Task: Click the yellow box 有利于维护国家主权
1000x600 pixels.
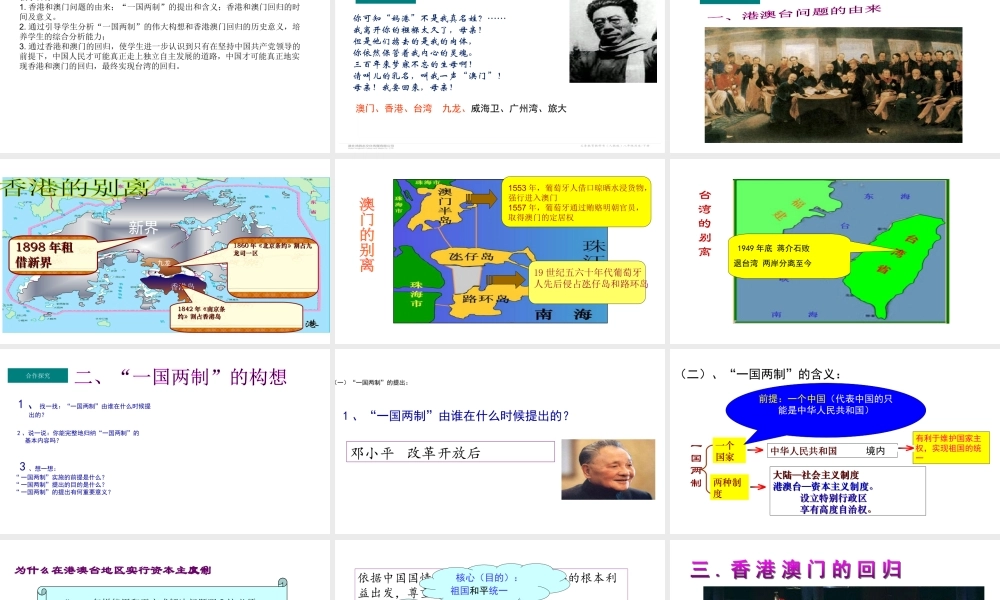Action: [950, 447]
